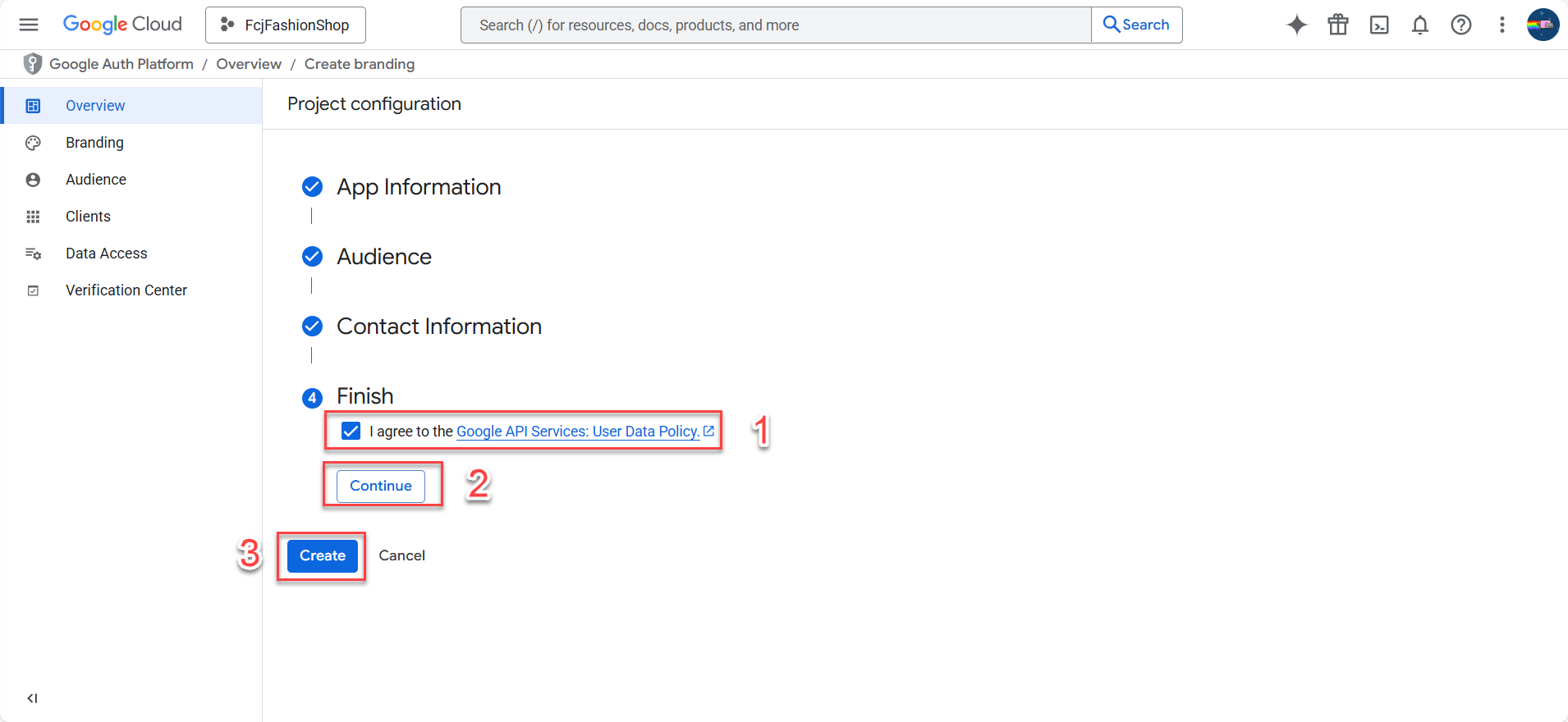Click the search resources input field
1568x722 pixels.
click(x=776, y=25)
